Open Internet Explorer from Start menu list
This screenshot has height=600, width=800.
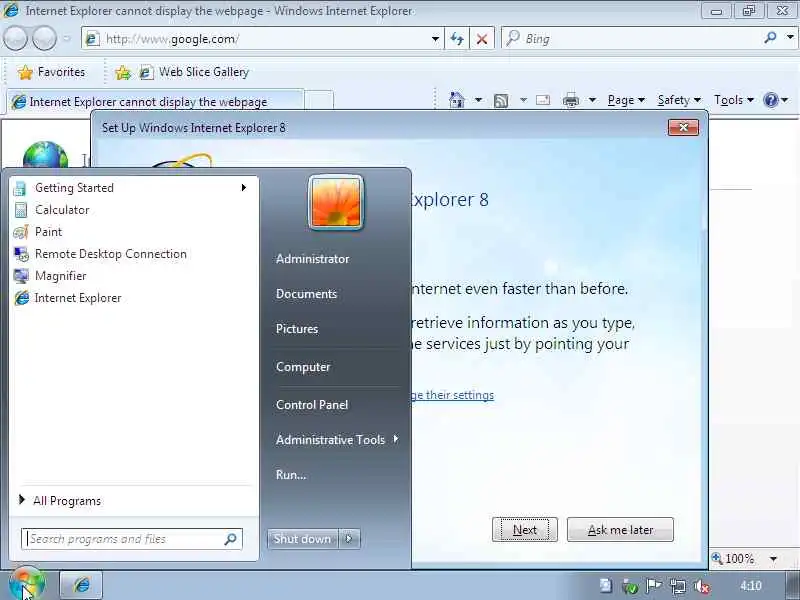(133, 298)
